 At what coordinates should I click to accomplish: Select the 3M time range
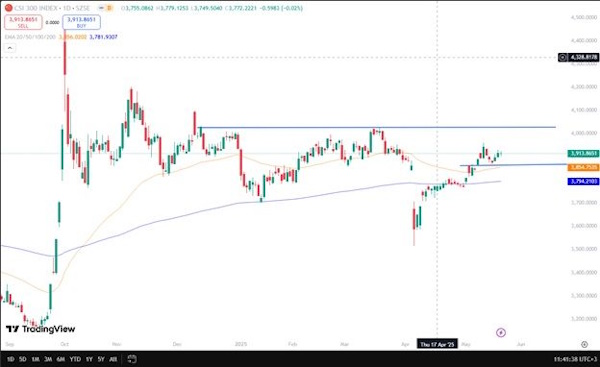pyautogui.click(x=48, y=359)
